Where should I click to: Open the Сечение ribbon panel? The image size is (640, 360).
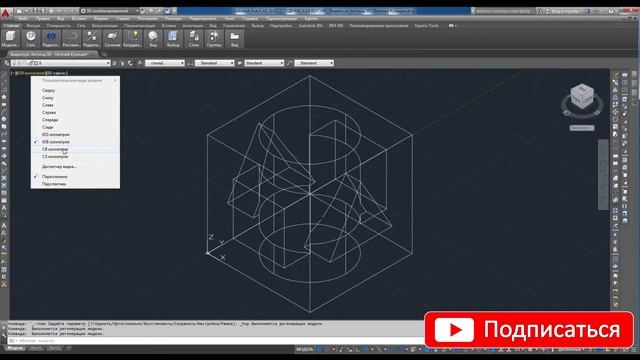[112, 39]
